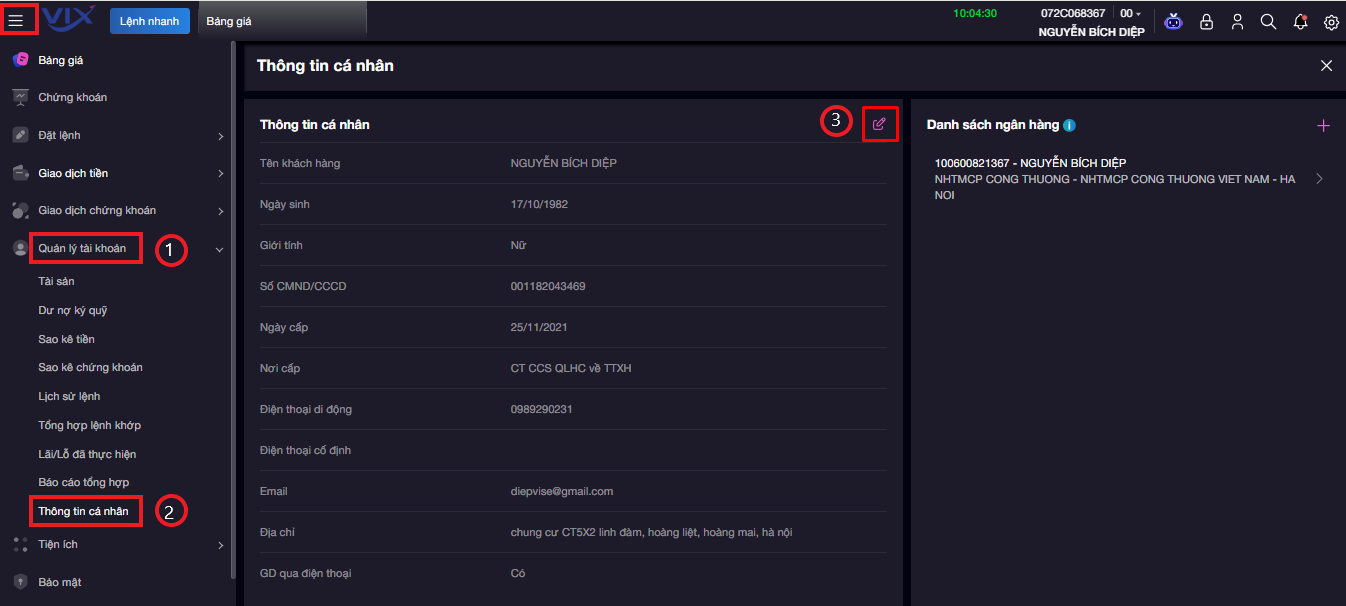Open Lịch sử lệnh submenu item
The height and width of the screenshot is (606, 1346).
point(70,396)
